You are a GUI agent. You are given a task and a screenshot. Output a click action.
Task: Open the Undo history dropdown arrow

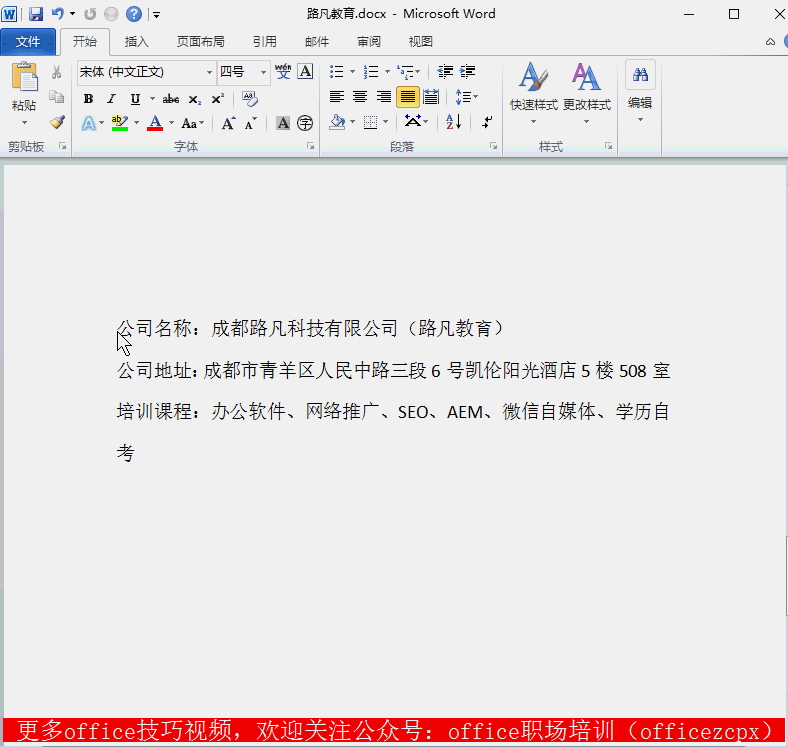72,14
